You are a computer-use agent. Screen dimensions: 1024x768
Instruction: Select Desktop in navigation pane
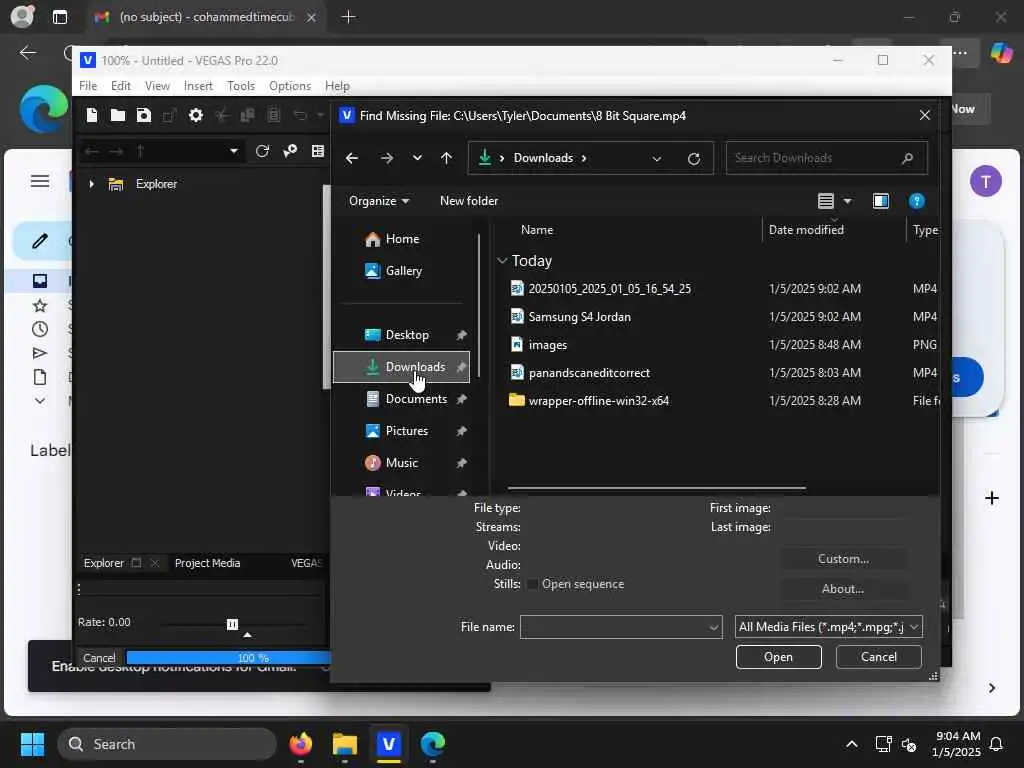407,335
